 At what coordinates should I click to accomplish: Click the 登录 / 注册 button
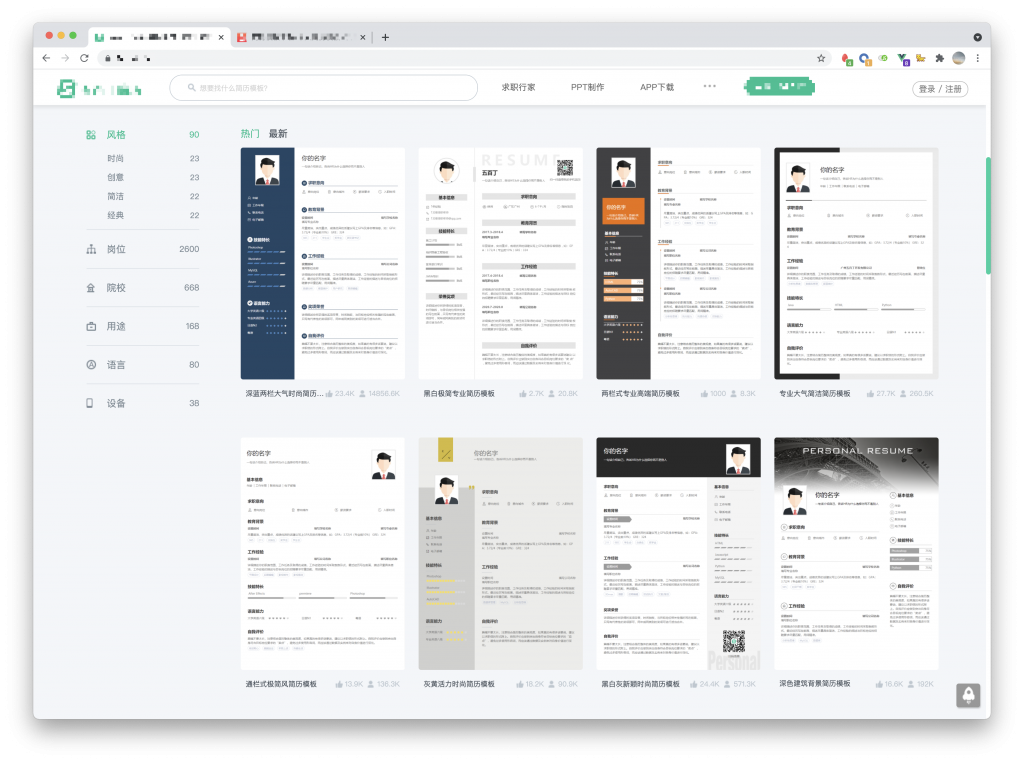(x=940, y=89)
